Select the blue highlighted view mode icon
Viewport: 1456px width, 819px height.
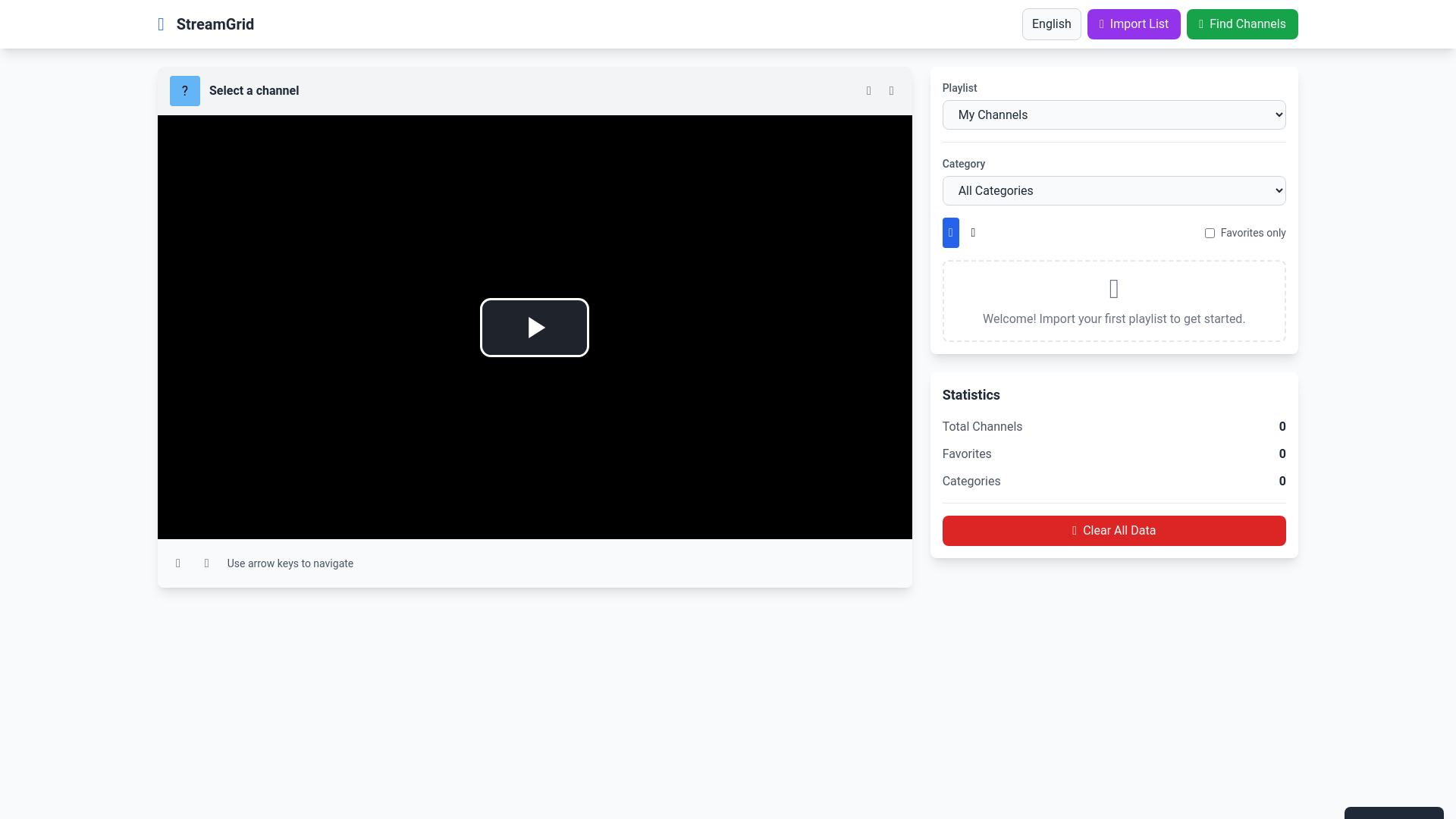tap(951, 233)
